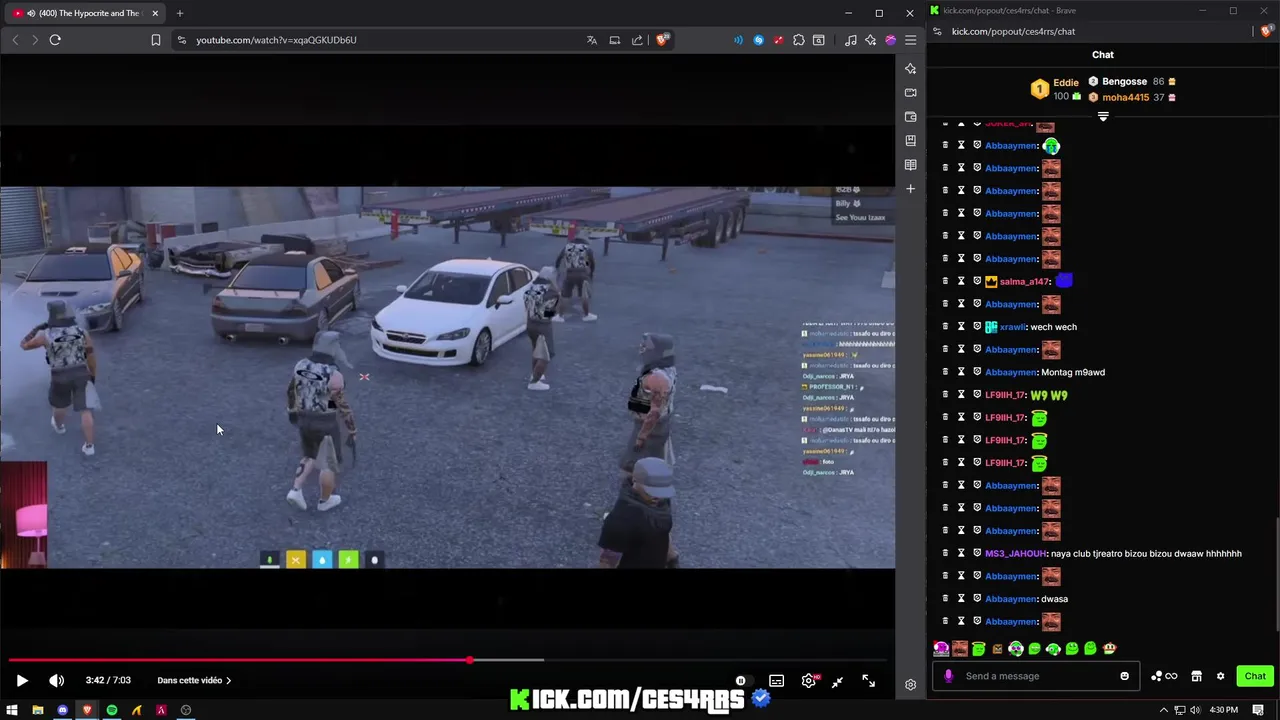The width and height of the screenshot is (1280, 720).
Task: Add a new item to the sidebar
Action: [910, 189]
